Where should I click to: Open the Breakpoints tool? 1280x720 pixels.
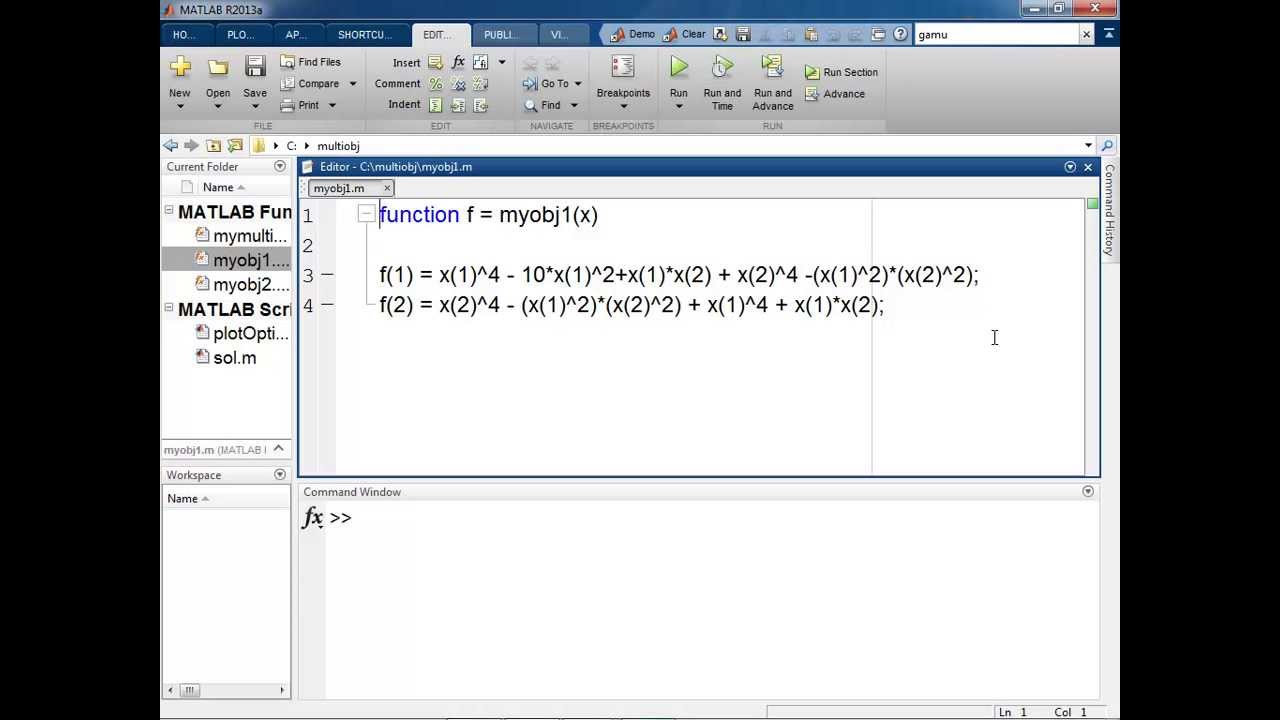623,67
